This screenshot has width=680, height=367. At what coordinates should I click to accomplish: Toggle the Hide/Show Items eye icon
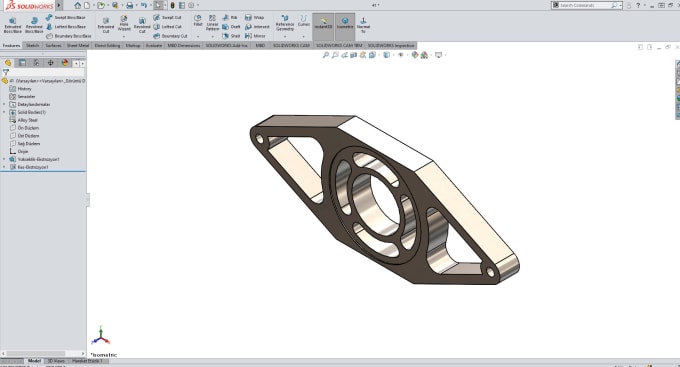click(401, 55)
